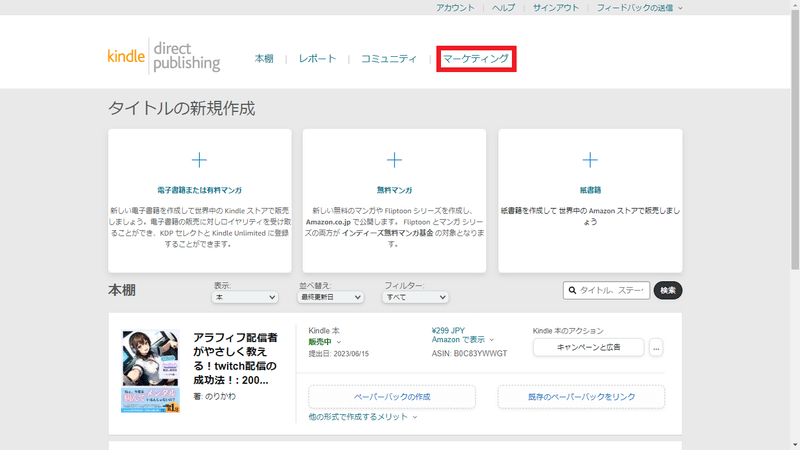Click the plus icon for 紙書籍
The width and height of the screenshot is (800, 450).
[590, 160]
